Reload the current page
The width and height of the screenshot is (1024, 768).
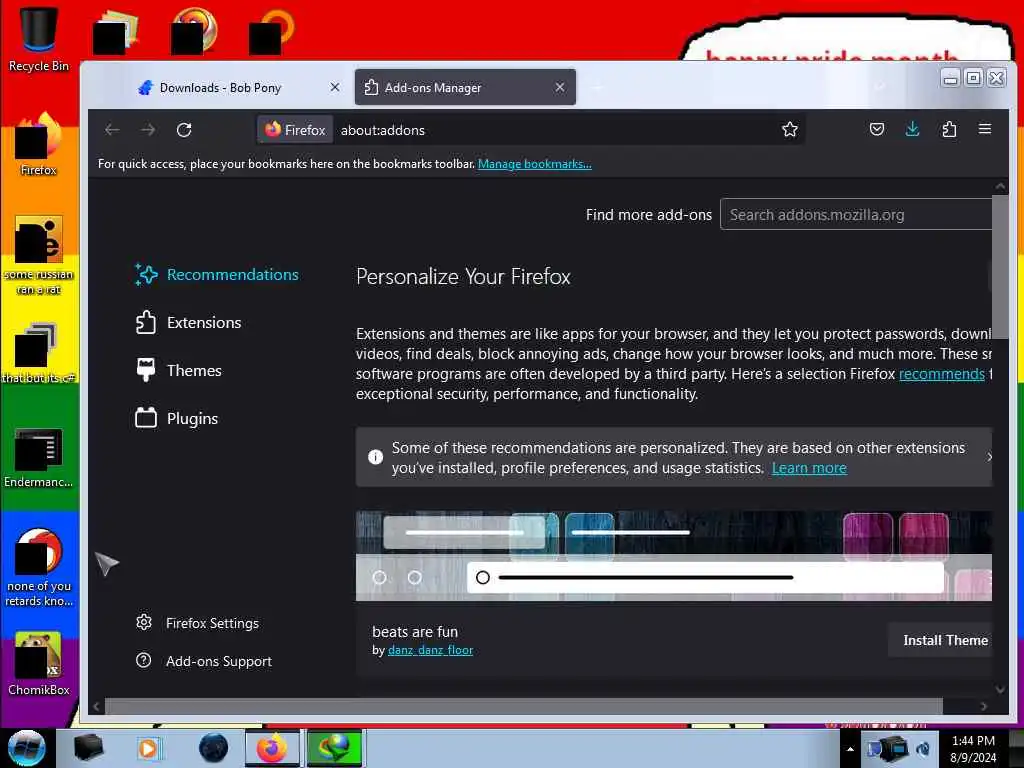[x=184, y=130]
